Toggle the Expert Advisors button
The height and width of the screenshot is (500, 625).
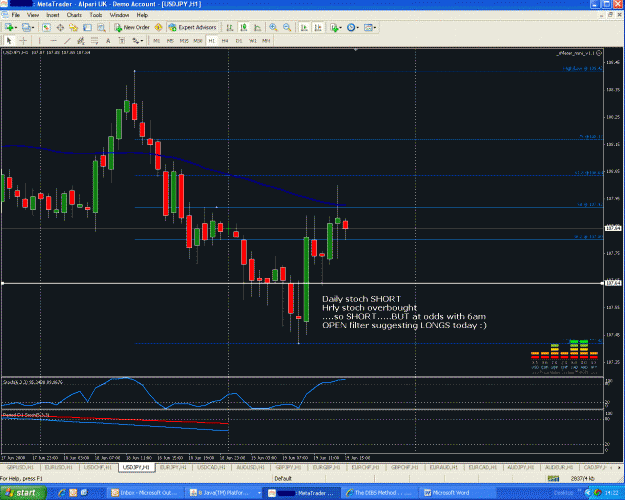193,27
